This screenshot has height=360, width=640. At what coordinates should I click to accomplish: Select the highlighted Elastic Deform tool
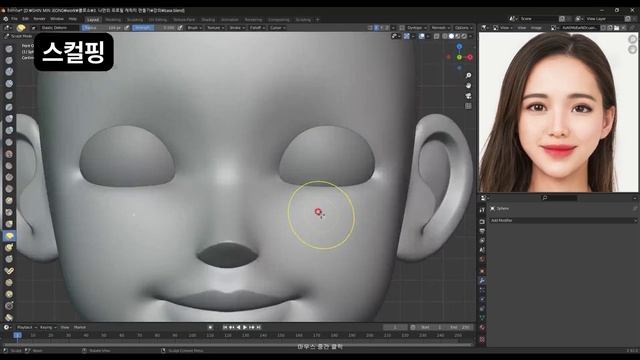[x=9, y=236]
